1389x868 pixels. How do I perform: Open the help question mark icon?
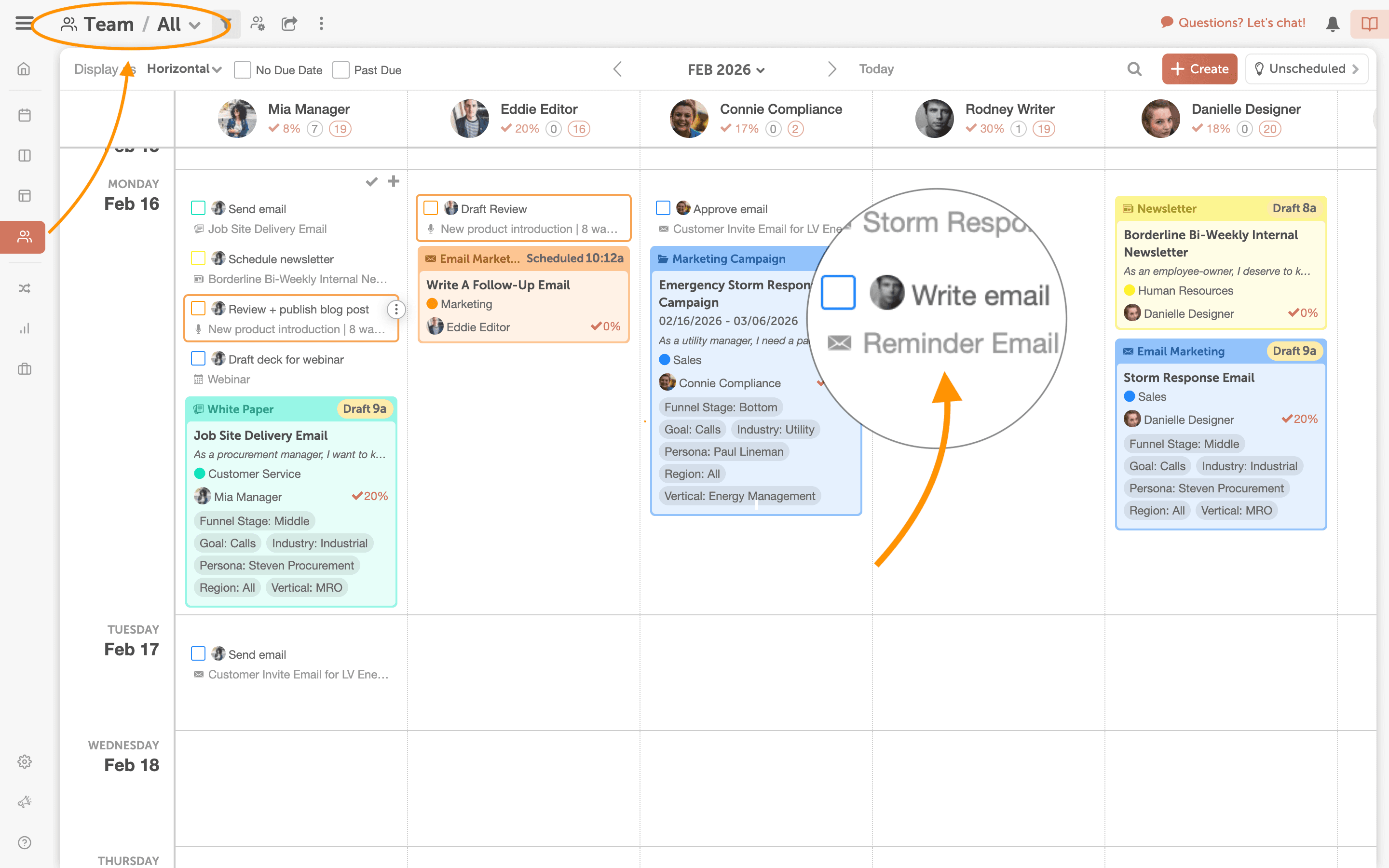[x=24, y=842]
